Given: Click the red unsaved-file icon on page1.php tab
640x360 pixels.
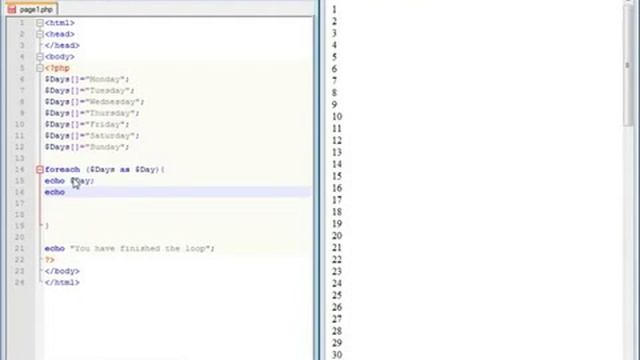Looking at the screenshot, I should [x=12, y=9].
